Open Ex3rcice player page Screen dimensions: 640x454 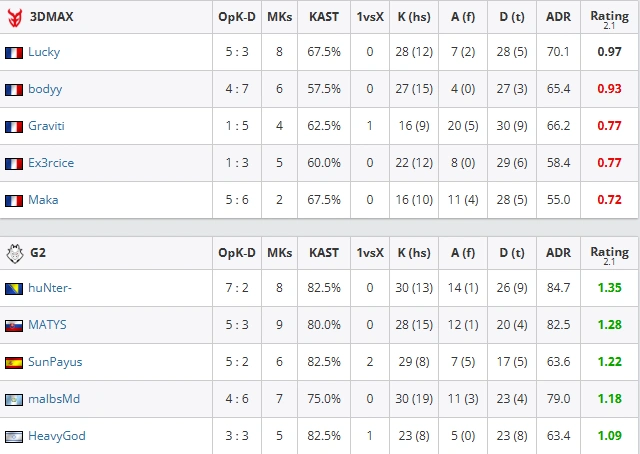tap(51, 163)
